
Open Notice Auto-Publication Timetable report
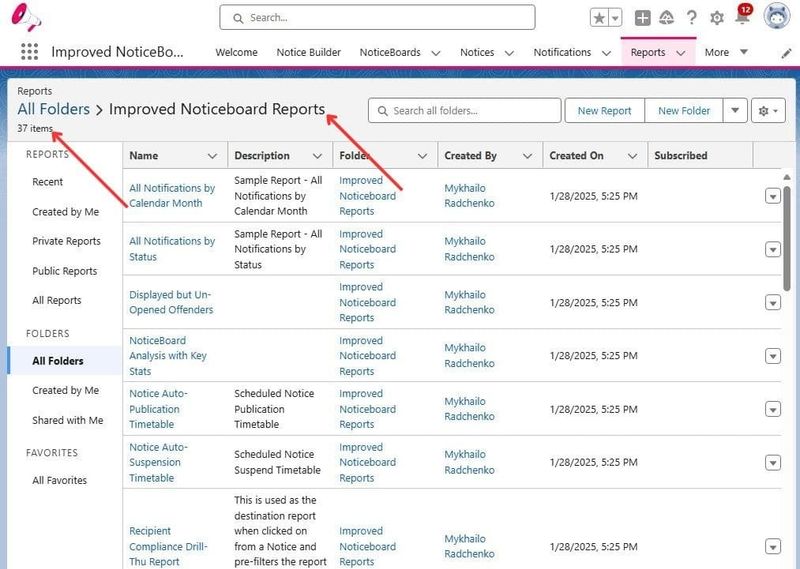tap(158, 409)
